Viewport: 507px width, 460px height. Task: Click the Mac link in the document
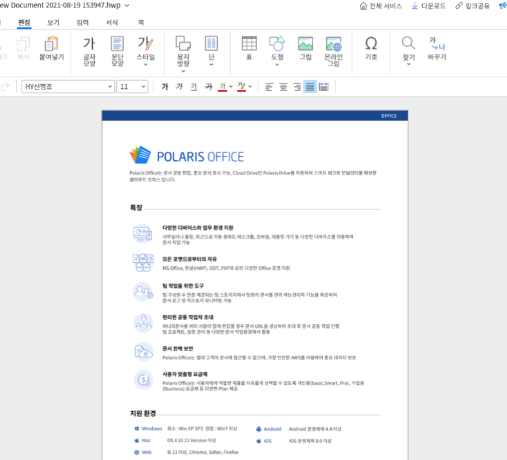(146, 440)
